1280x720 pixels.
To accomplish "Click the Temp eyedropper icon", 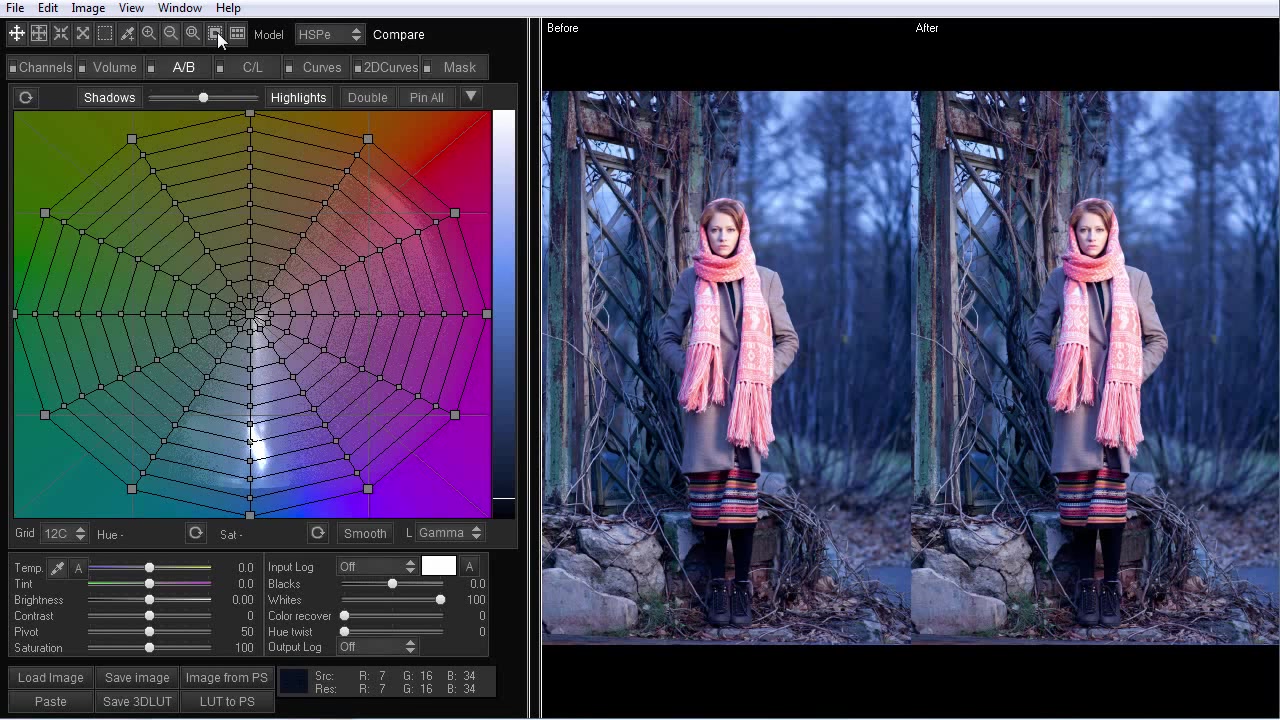I will 57,567.
